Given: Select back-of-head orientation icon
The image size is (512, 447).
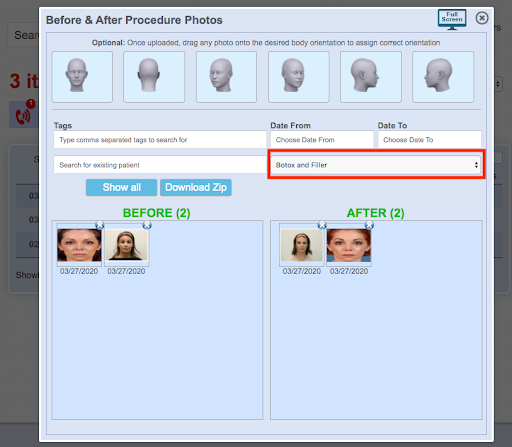Looking at the screenshot, I should pos(154,77).
